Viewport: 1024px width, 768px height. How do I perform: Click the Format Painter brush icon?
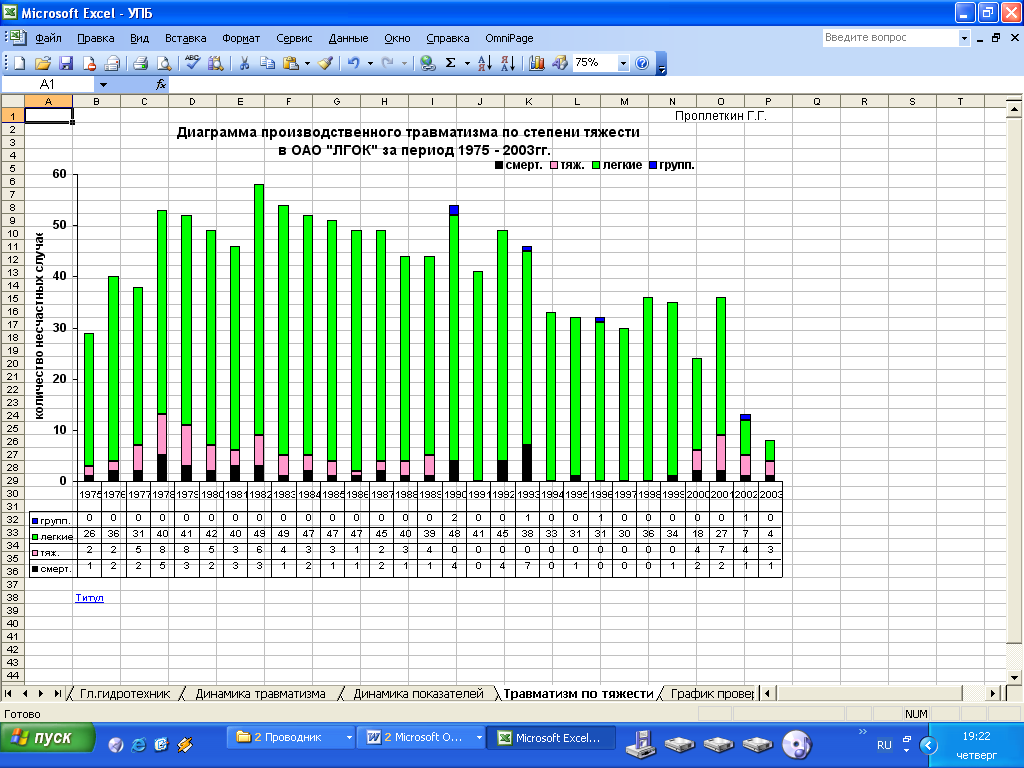[x=325, y=63]
